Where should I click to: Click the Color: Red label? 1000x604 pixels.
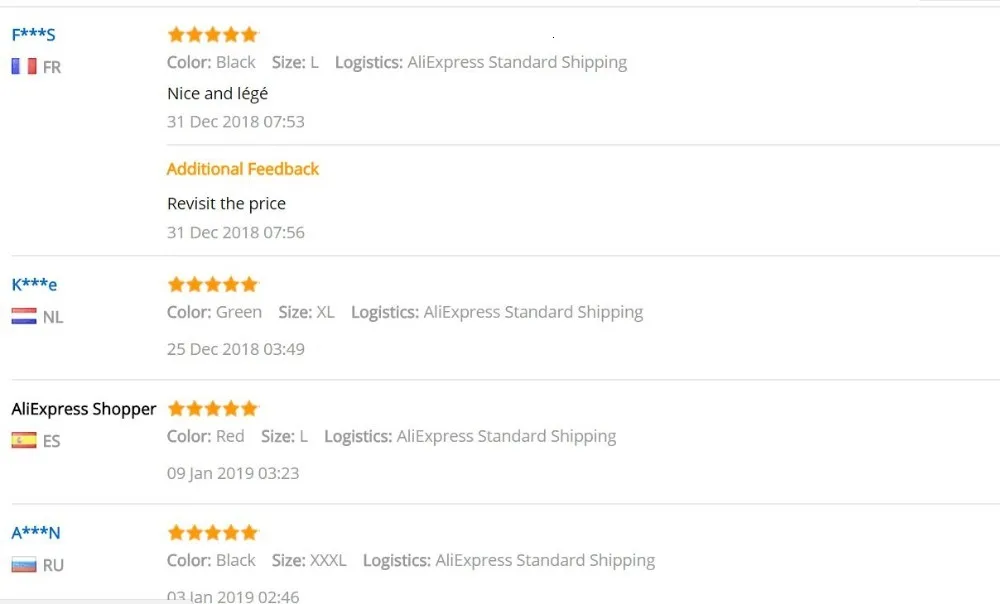pyautogui.click(x=205, y=436)
